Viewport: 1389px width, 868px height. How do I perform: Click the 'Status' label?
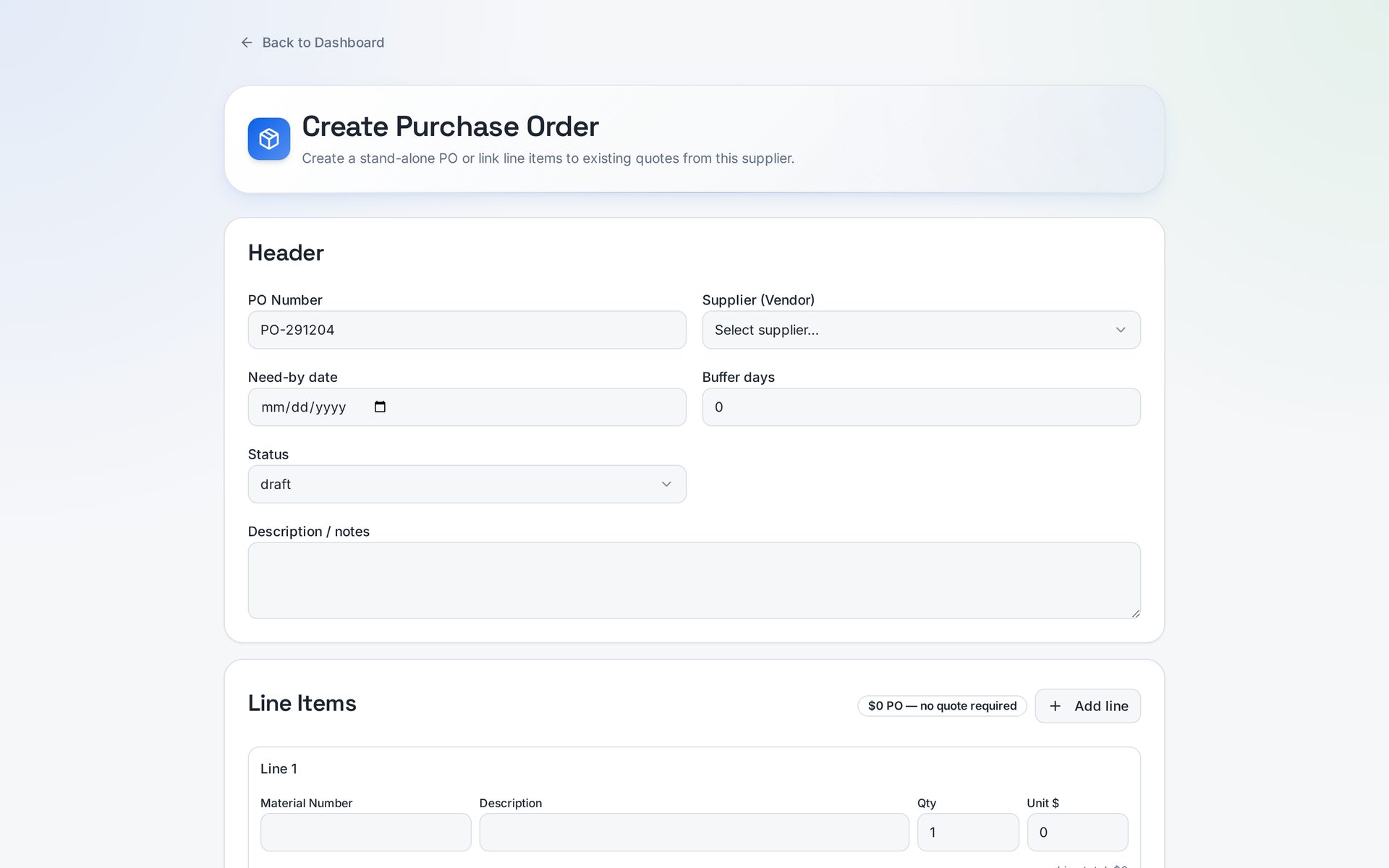[268, 454]
